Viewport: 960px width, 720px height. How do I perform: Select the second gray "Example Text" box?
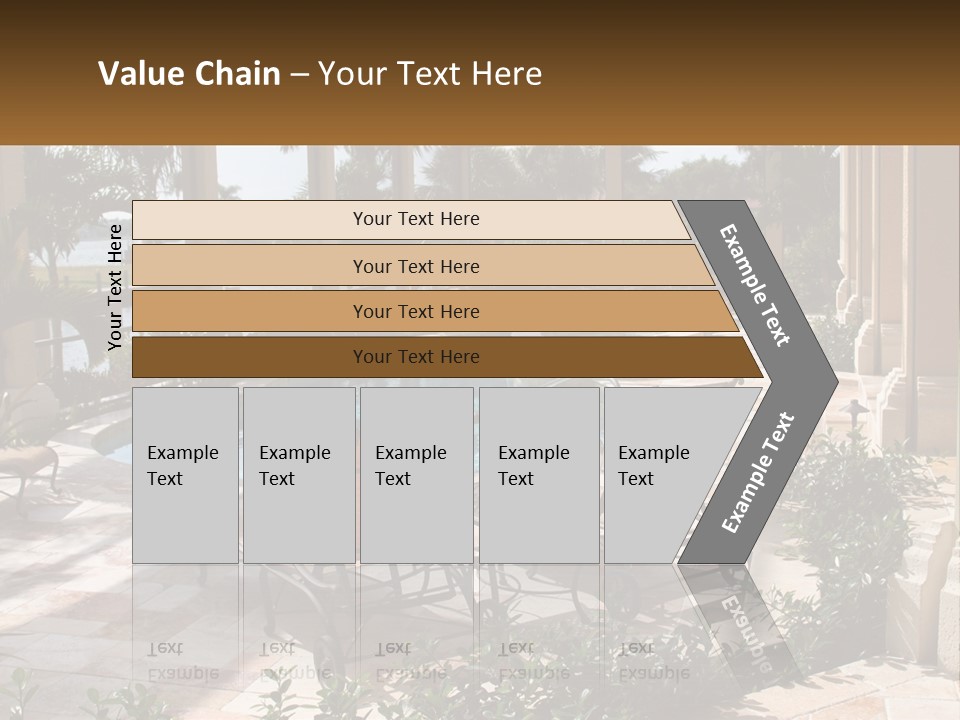coord(298,475)
